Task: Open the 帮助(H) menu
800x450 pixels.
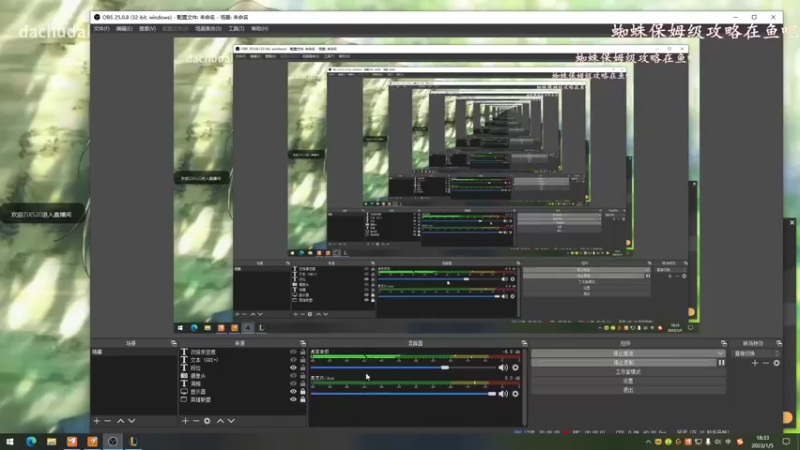Action: 260,29
